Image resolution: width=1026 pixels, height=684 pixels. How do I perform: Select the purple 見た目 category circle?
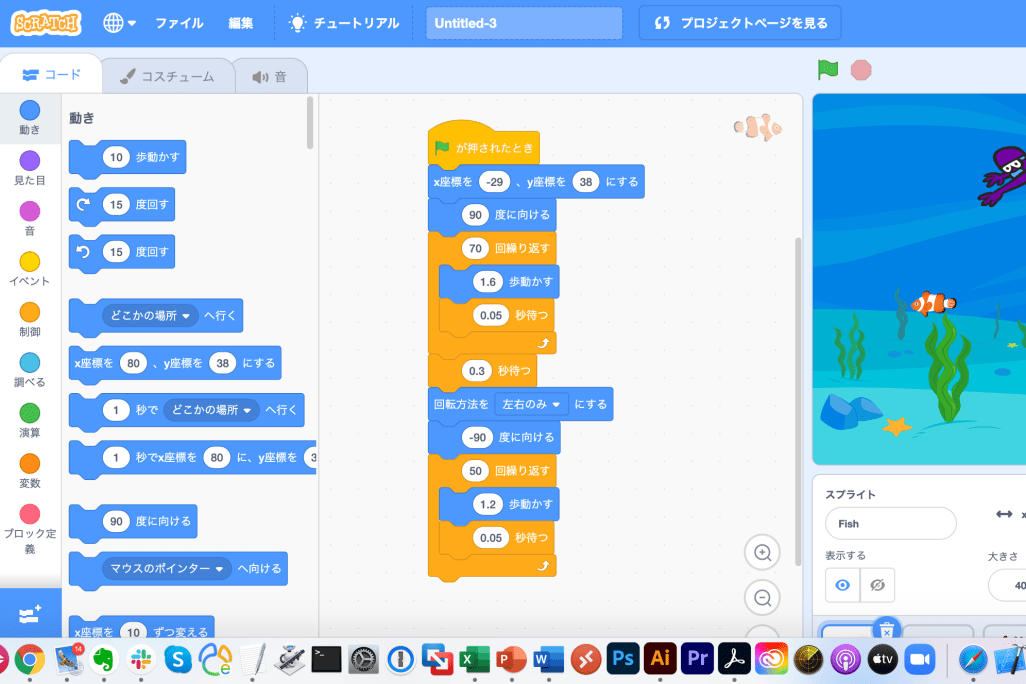click(x=30, y=161)
